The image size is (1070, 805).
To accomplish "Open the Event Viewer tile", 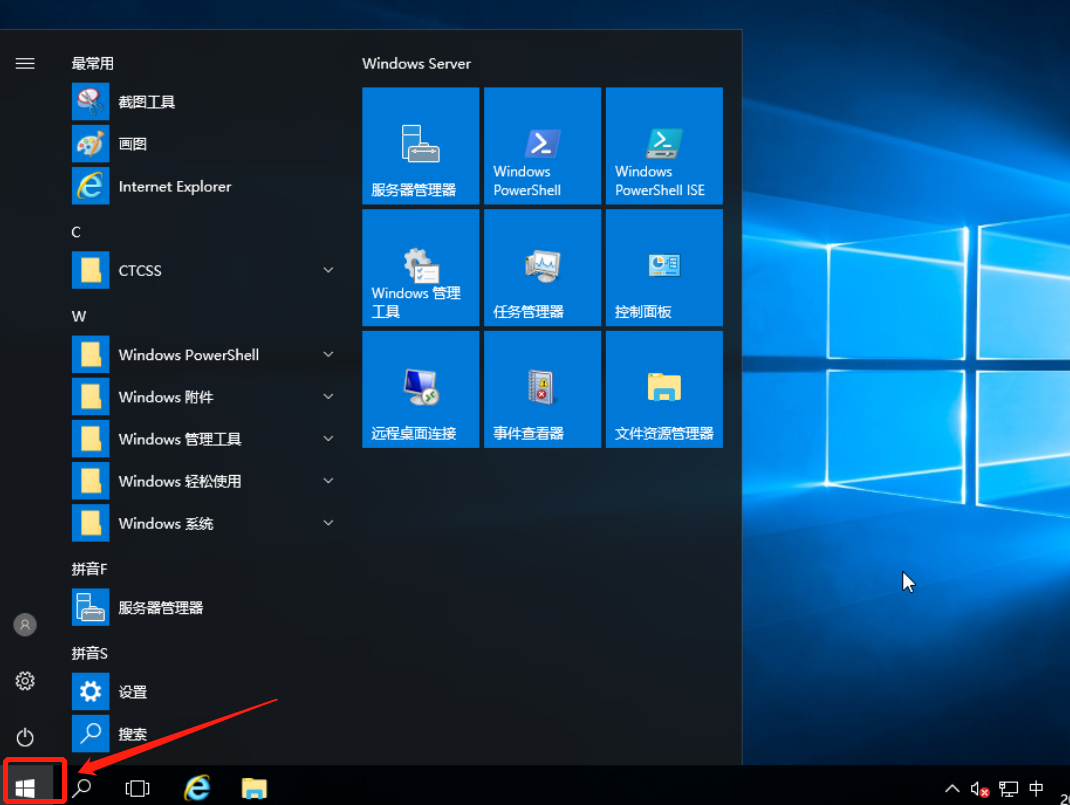I will tap(542, 389).
